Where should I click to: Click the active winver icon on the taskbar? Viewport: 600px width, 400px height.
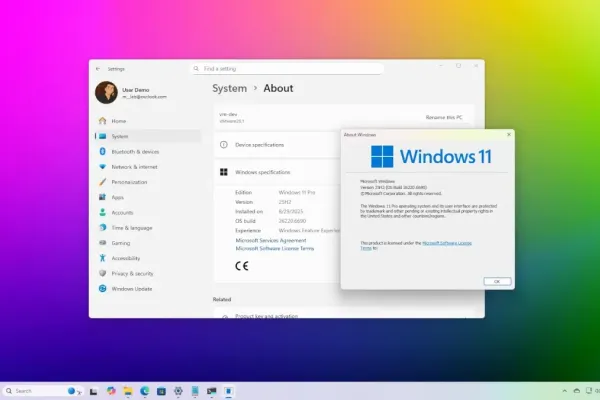[228, 391]
